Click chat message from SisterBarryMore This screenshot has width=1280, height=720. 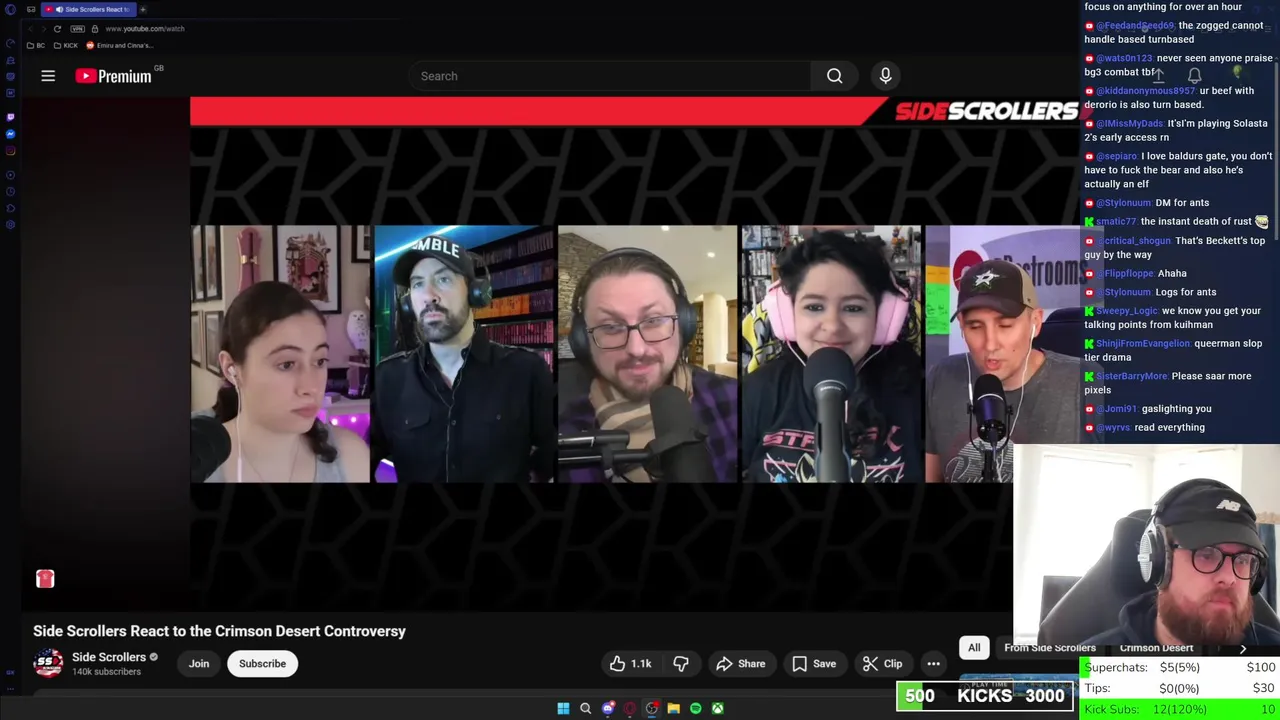[x=1168, y=383]
